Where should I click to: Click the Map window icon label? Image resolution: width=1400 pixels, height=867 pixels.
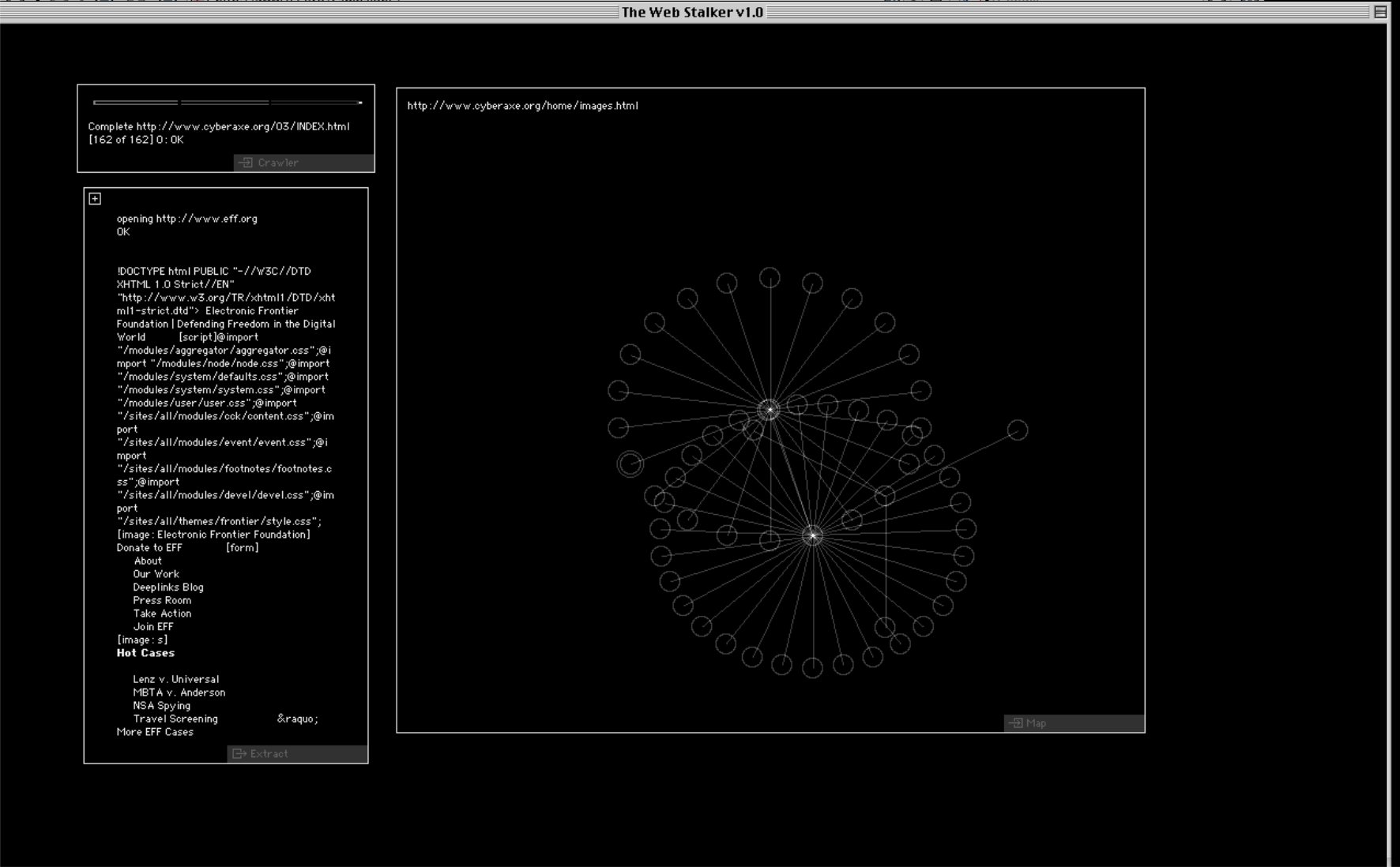click(1035, 723)
